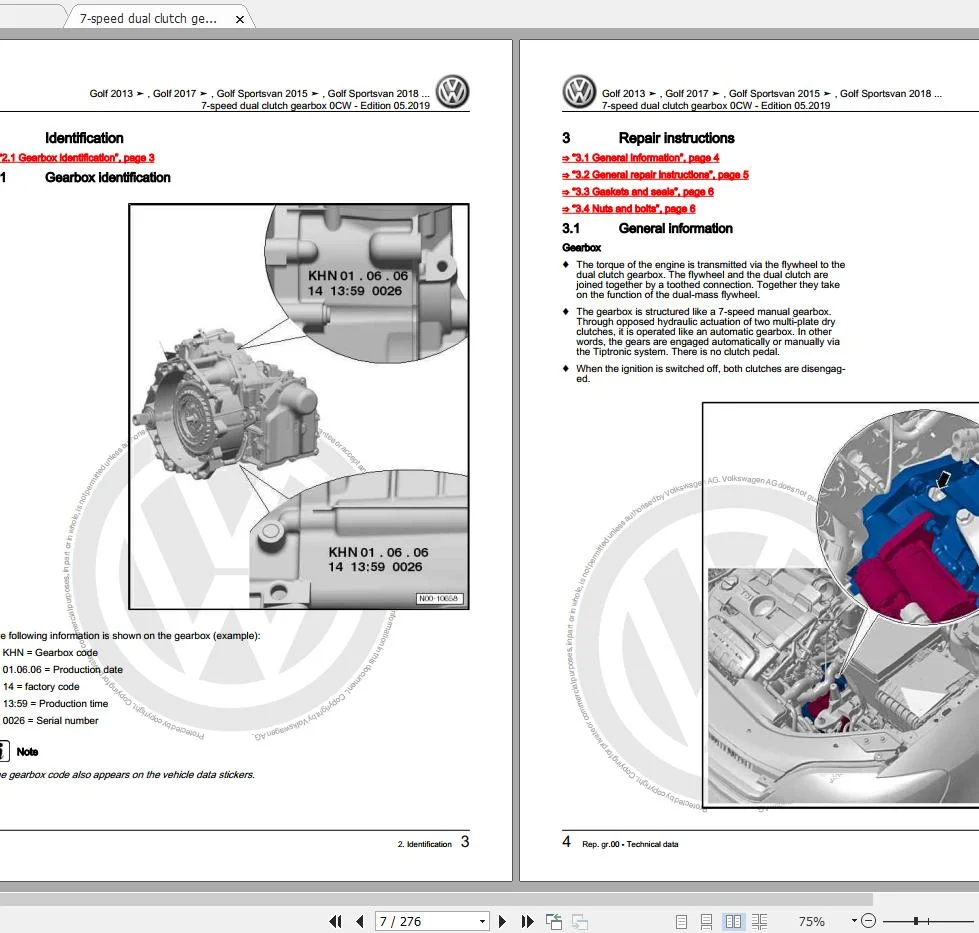This screenshot has height=933, width=979.
Task: Click the VW logo on the right page header
Action: [x=579, y=92]
